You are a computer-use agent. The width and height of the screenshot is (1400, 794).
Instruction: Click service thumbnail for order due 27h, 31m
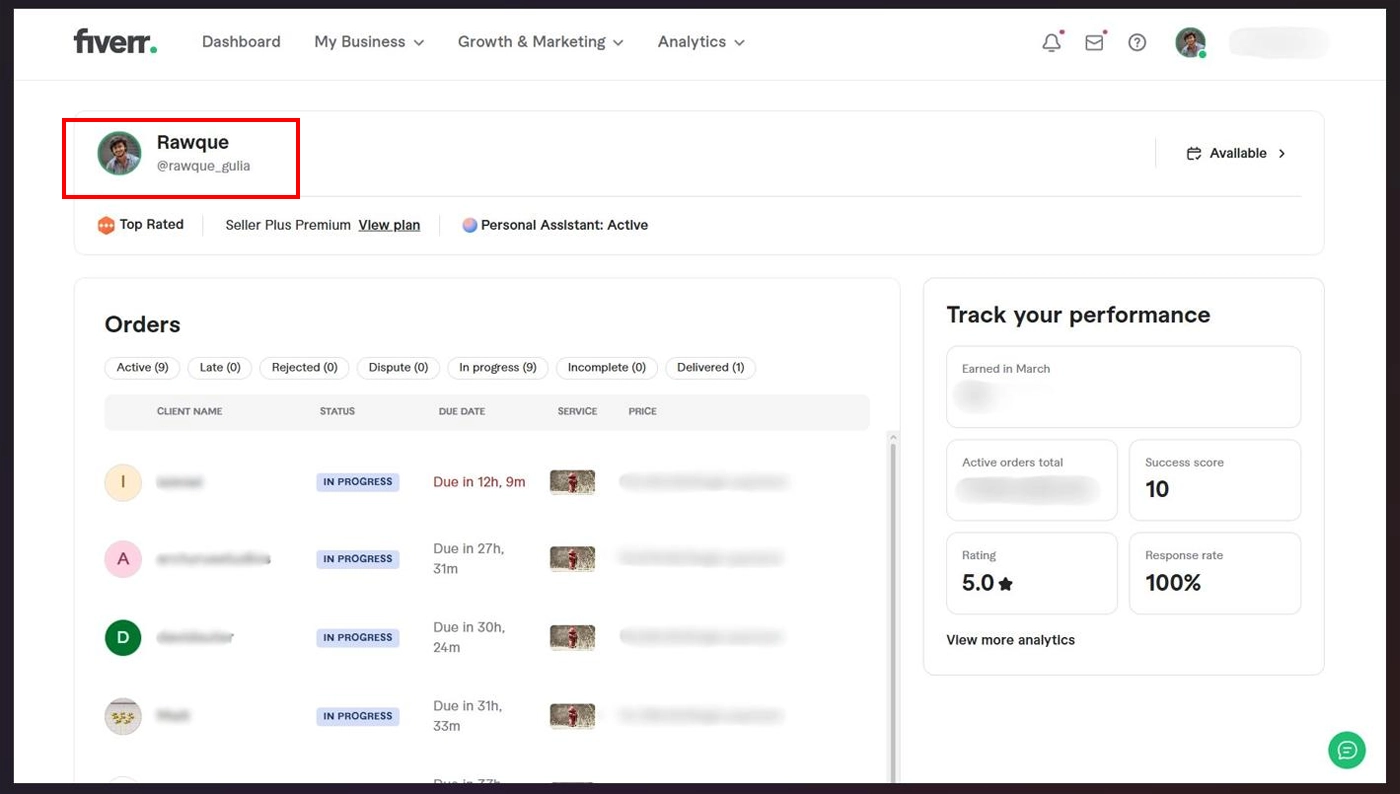[572, 559]
